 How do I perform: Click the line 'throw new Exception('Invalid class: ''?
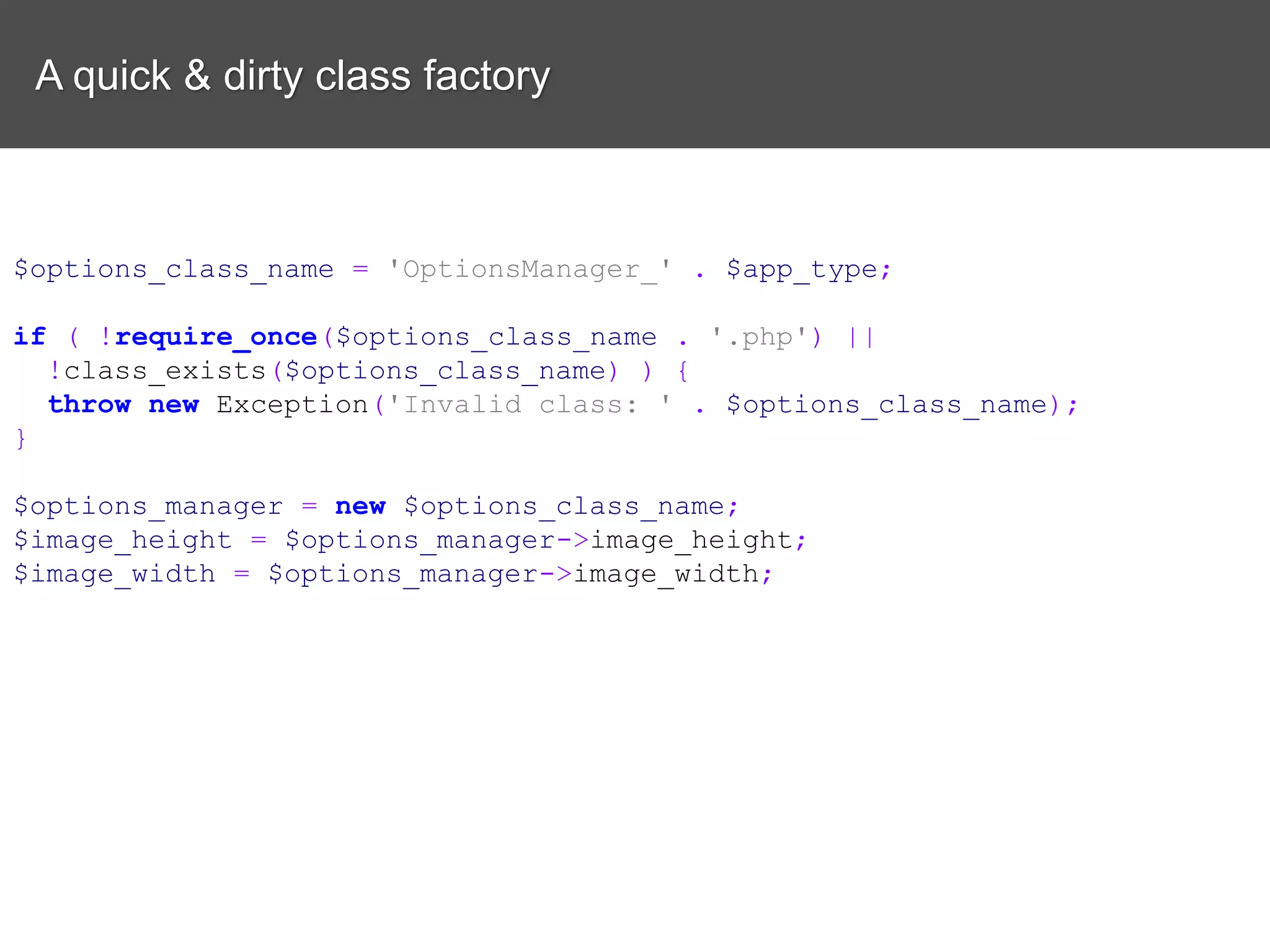564,405
